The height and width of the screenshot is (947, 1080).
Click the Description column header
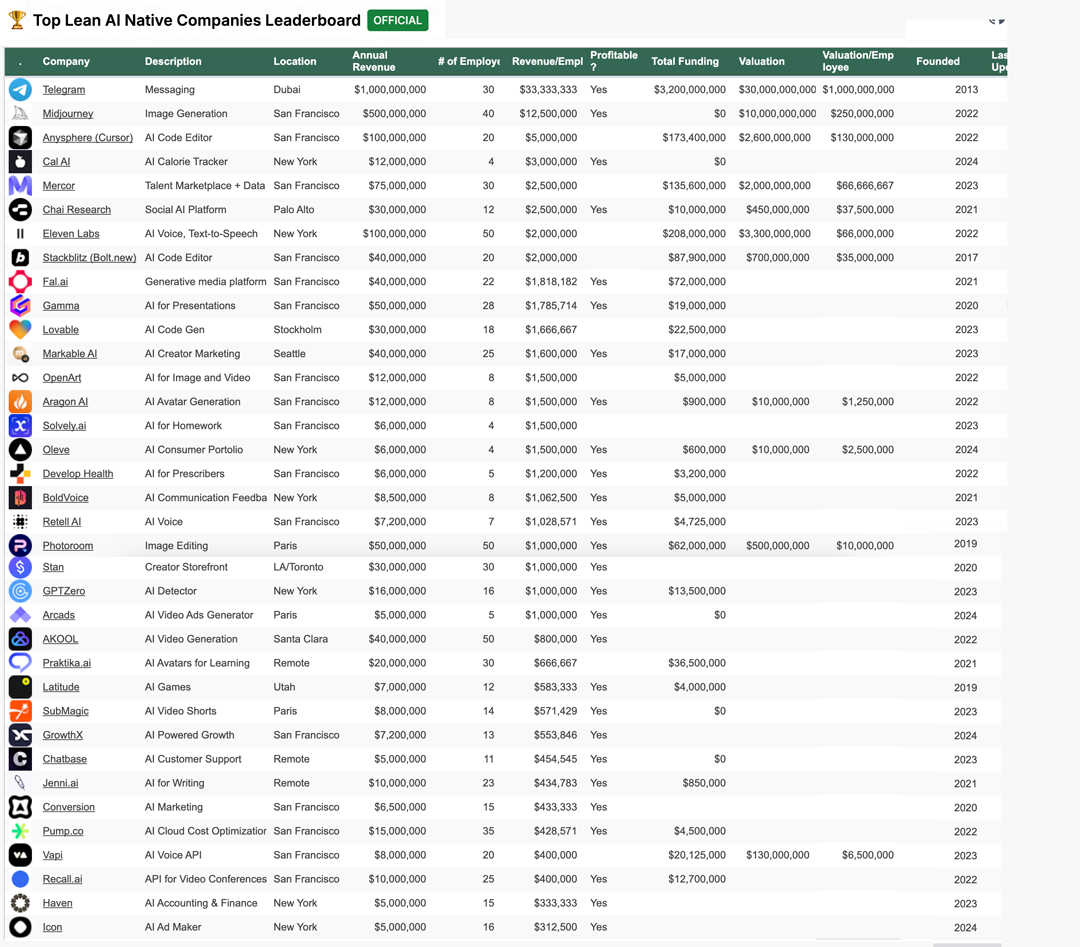point(173,61)
